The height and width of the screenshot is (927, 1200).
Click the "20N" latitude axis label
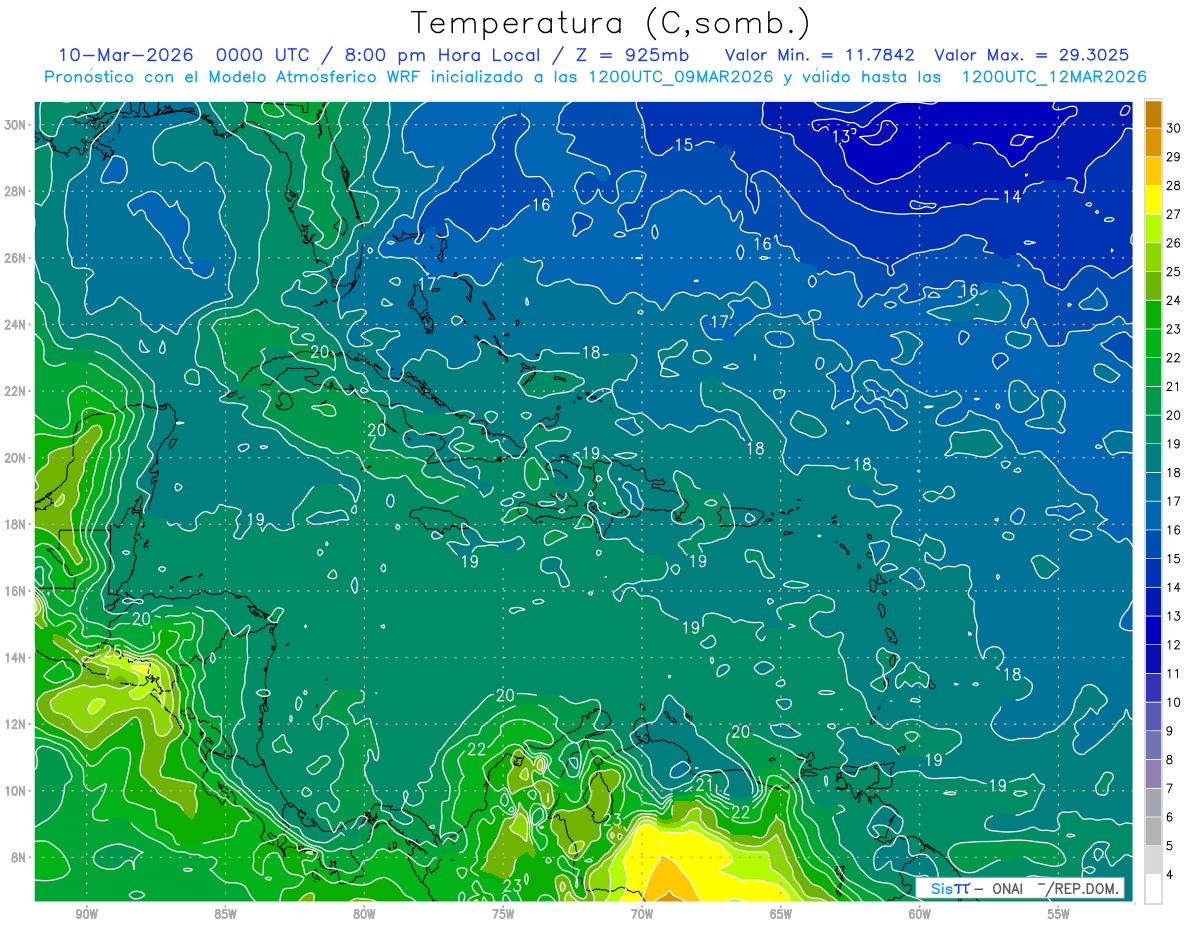pyautogui.click(x=16, y=458)
